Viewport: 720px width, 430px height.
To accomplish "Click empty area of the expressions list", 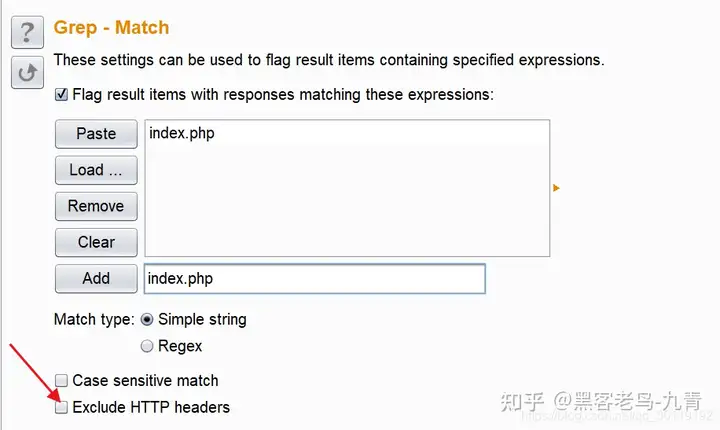I will pyautogui.click(x=346, y=210).
